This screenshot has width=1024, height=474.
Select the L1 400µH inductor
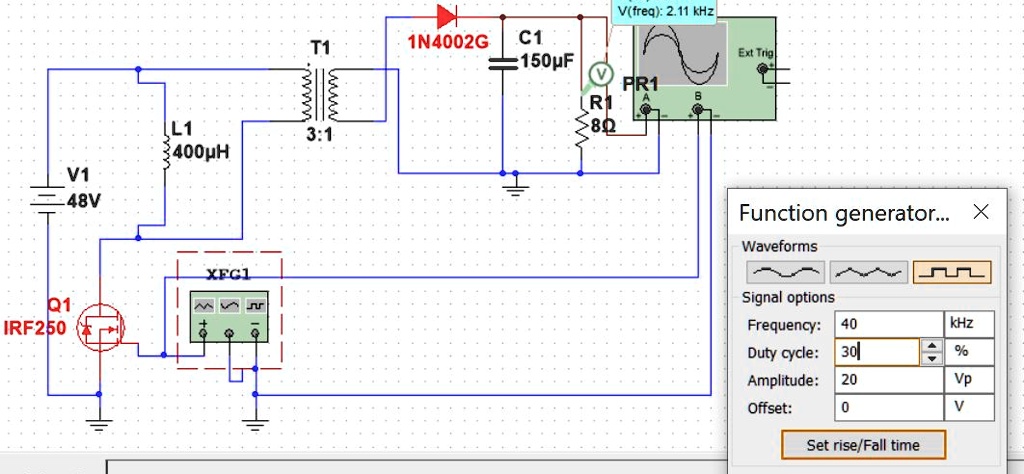(x=166, y=153)
